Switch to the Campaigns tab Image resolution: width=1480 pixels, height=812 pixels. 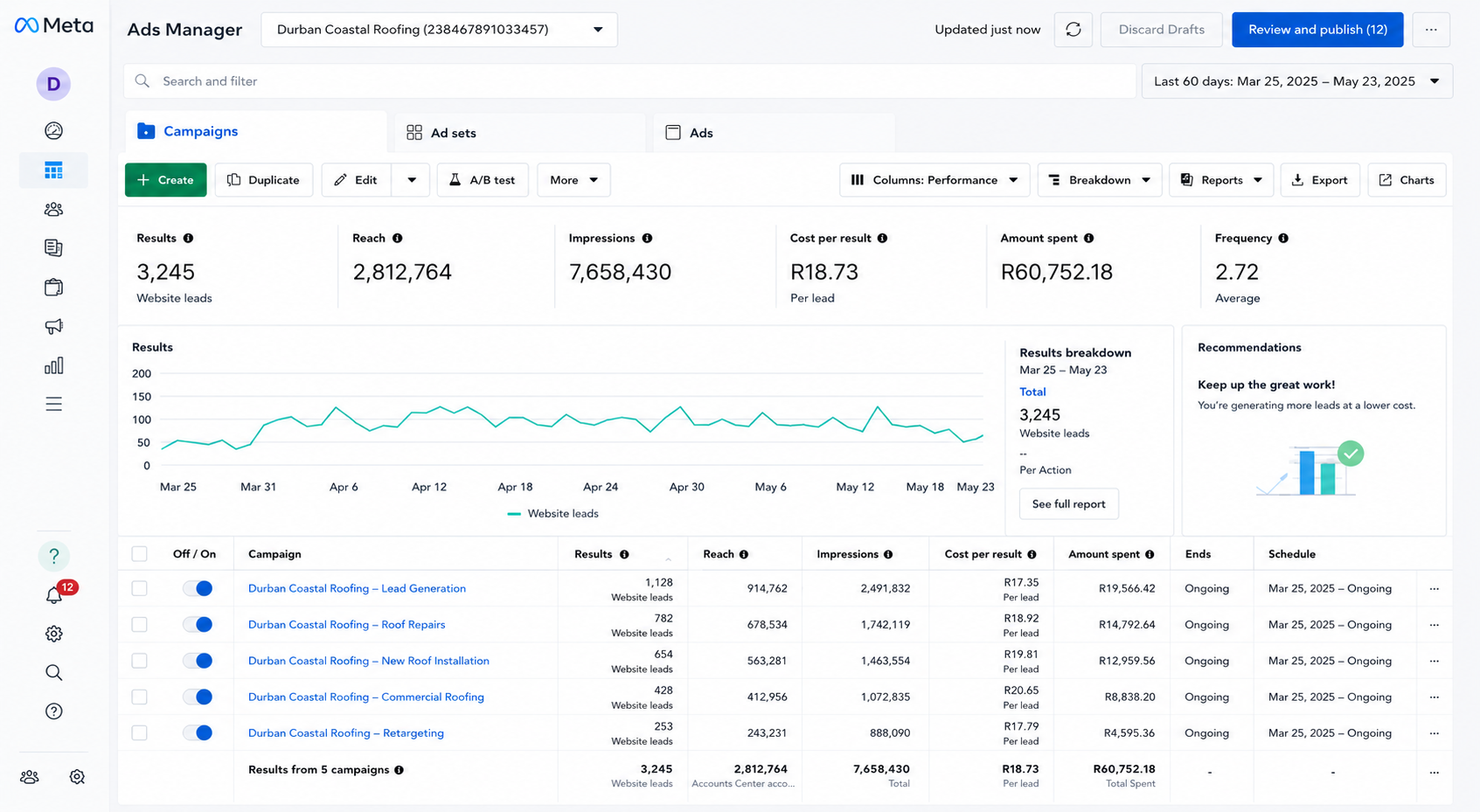click(x=256, y=132)
